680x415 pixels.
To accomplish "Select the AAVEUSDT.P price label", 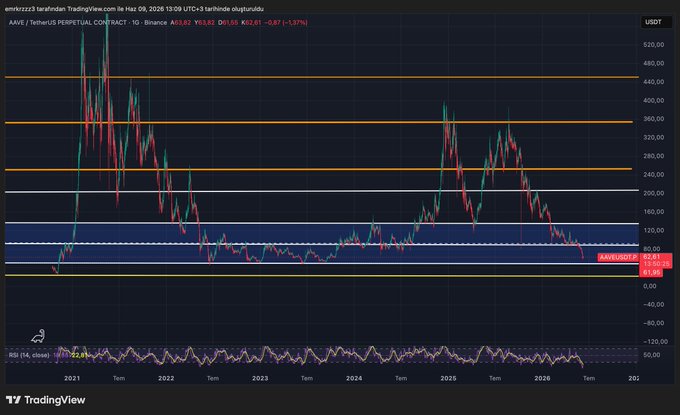I will tap(618, 258).
